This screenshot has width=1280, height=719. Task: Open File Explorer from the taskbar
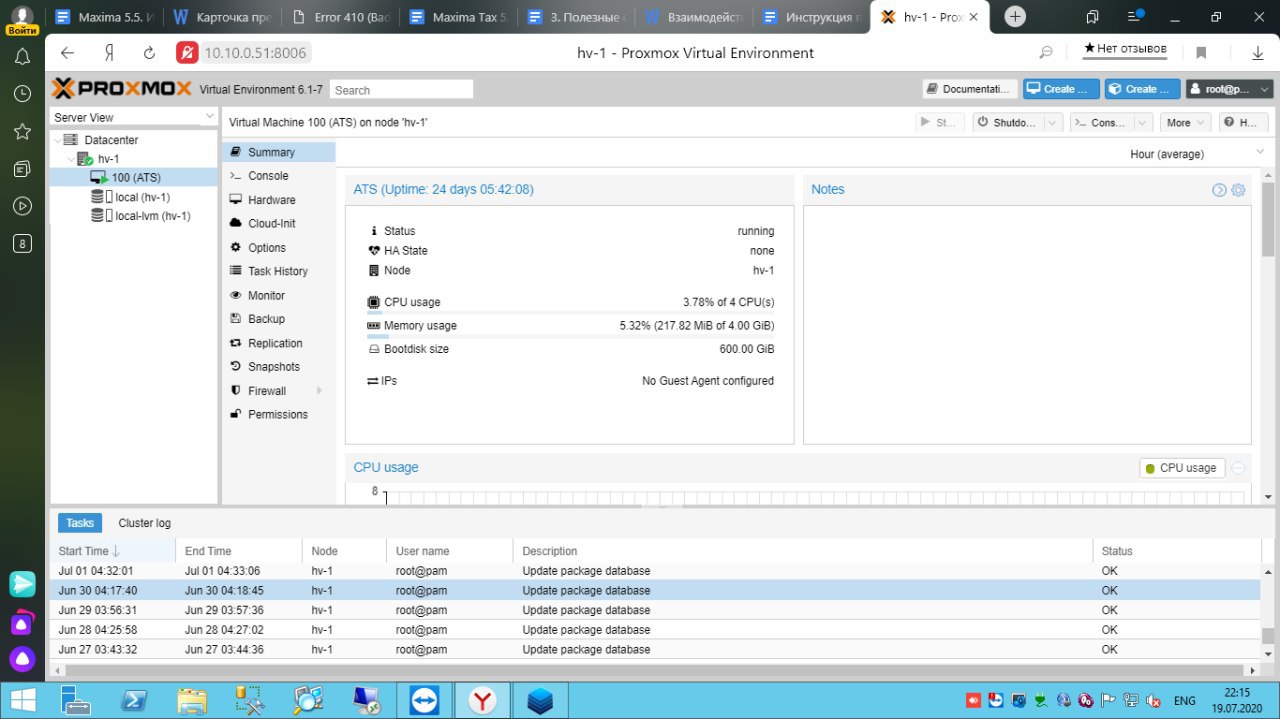(192, 700)
